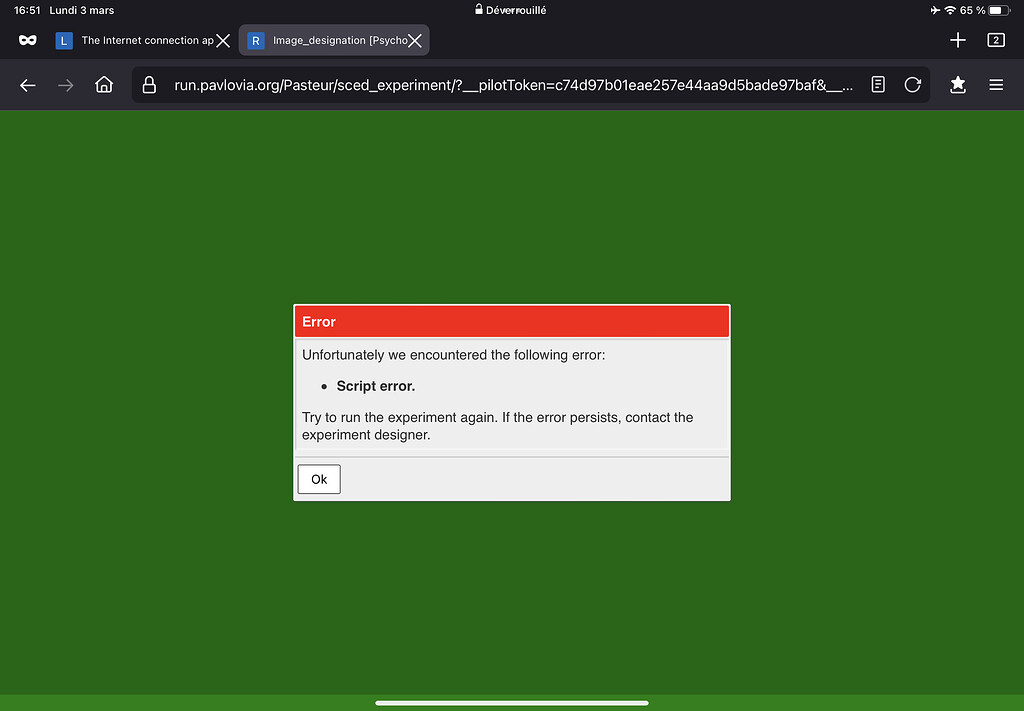1024x711 pixels.
Task: Close the "Image_designation" tab
Action: tap(415, 40)
